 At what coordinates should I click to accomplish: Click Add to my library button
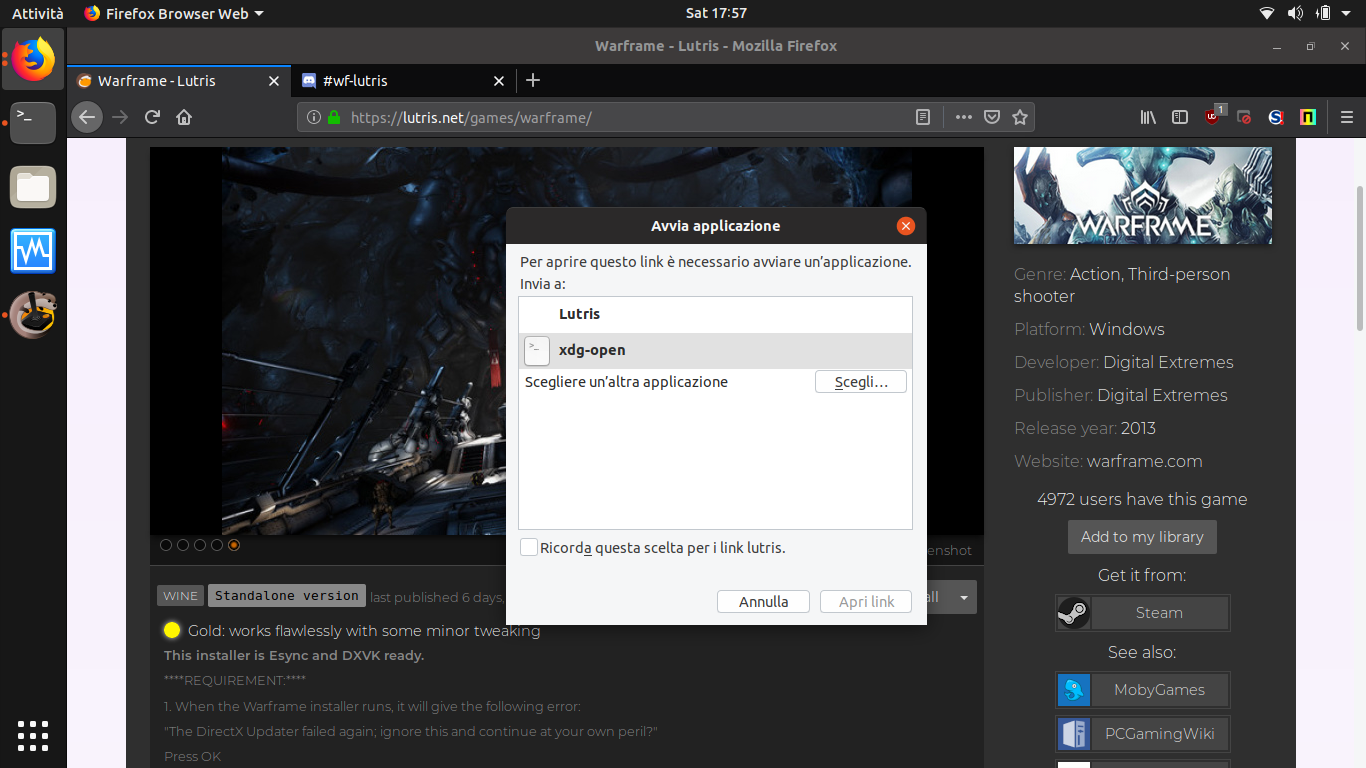point(1142,537)
